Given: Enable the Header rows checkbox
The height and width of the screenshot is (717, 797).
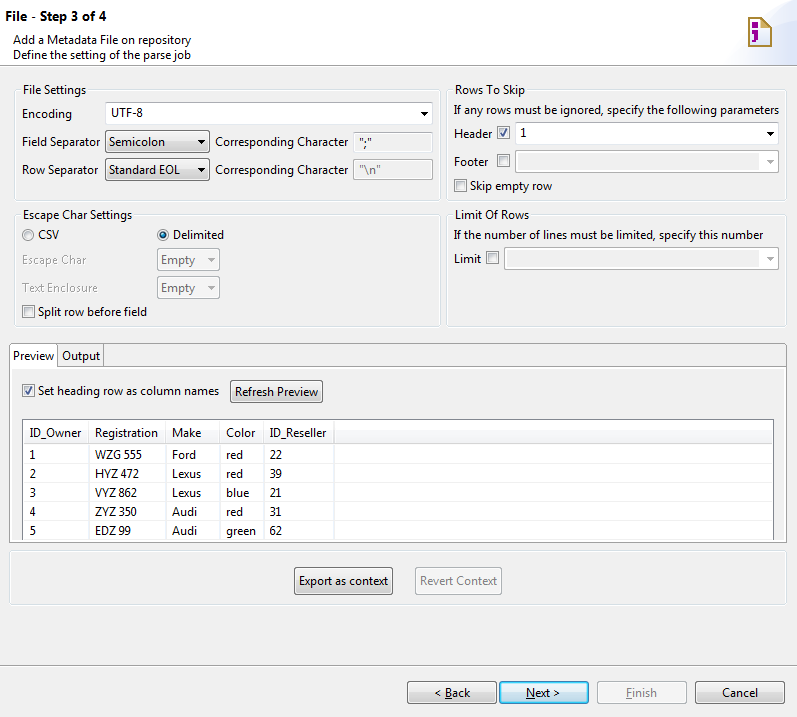Looking at the screenshot, I should point(503,133).
